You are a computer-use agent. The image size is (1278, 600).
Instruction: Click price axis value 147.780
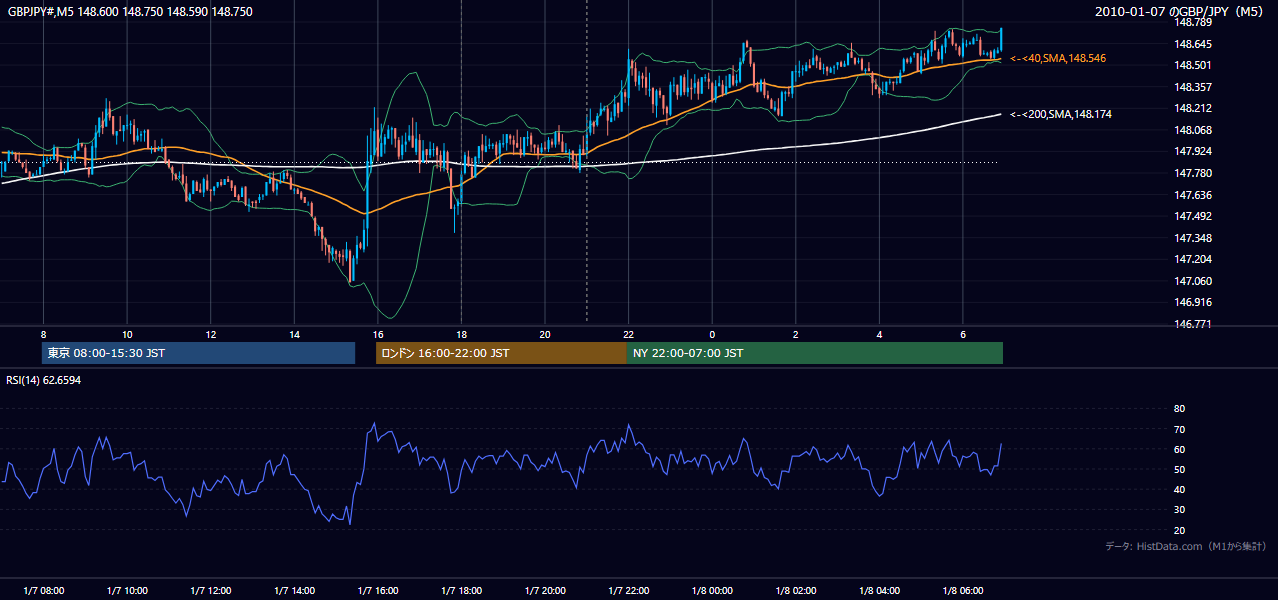pyautogui.click(x=1192, y=173)
